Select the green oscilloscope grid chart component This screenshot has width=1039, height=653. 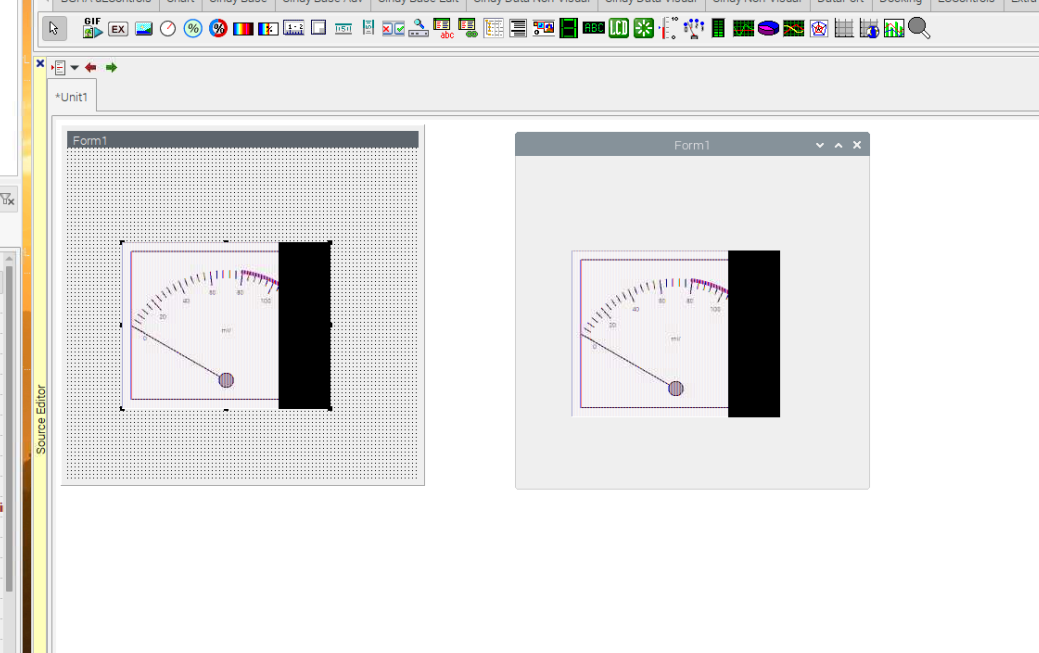pos(743,29)
